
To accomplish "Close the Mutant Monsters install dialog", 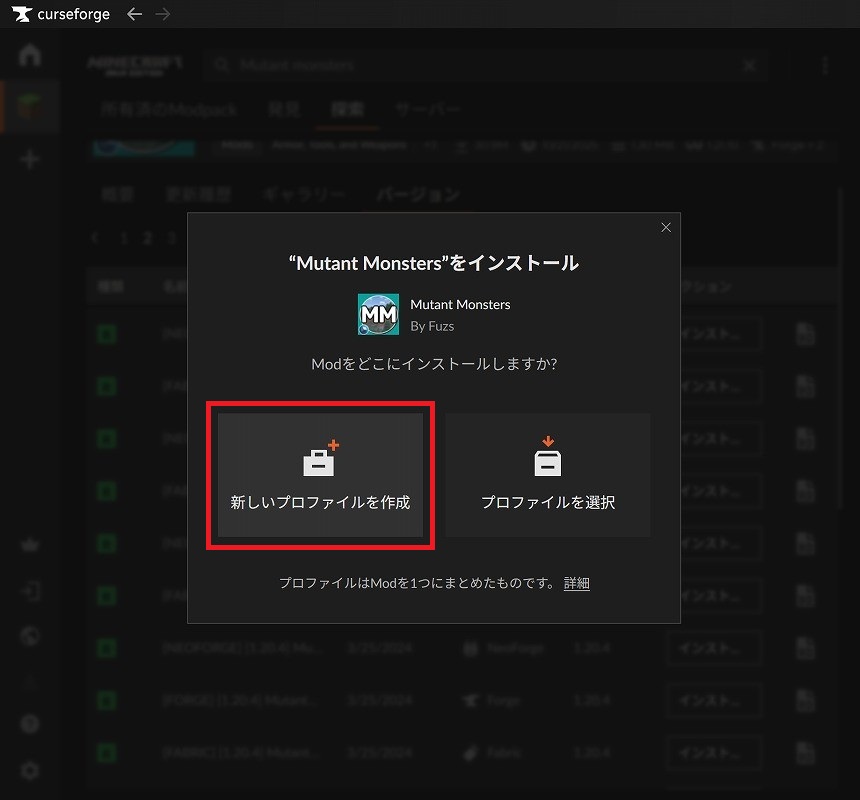I will pyautogui.click(x=666, y=227).
